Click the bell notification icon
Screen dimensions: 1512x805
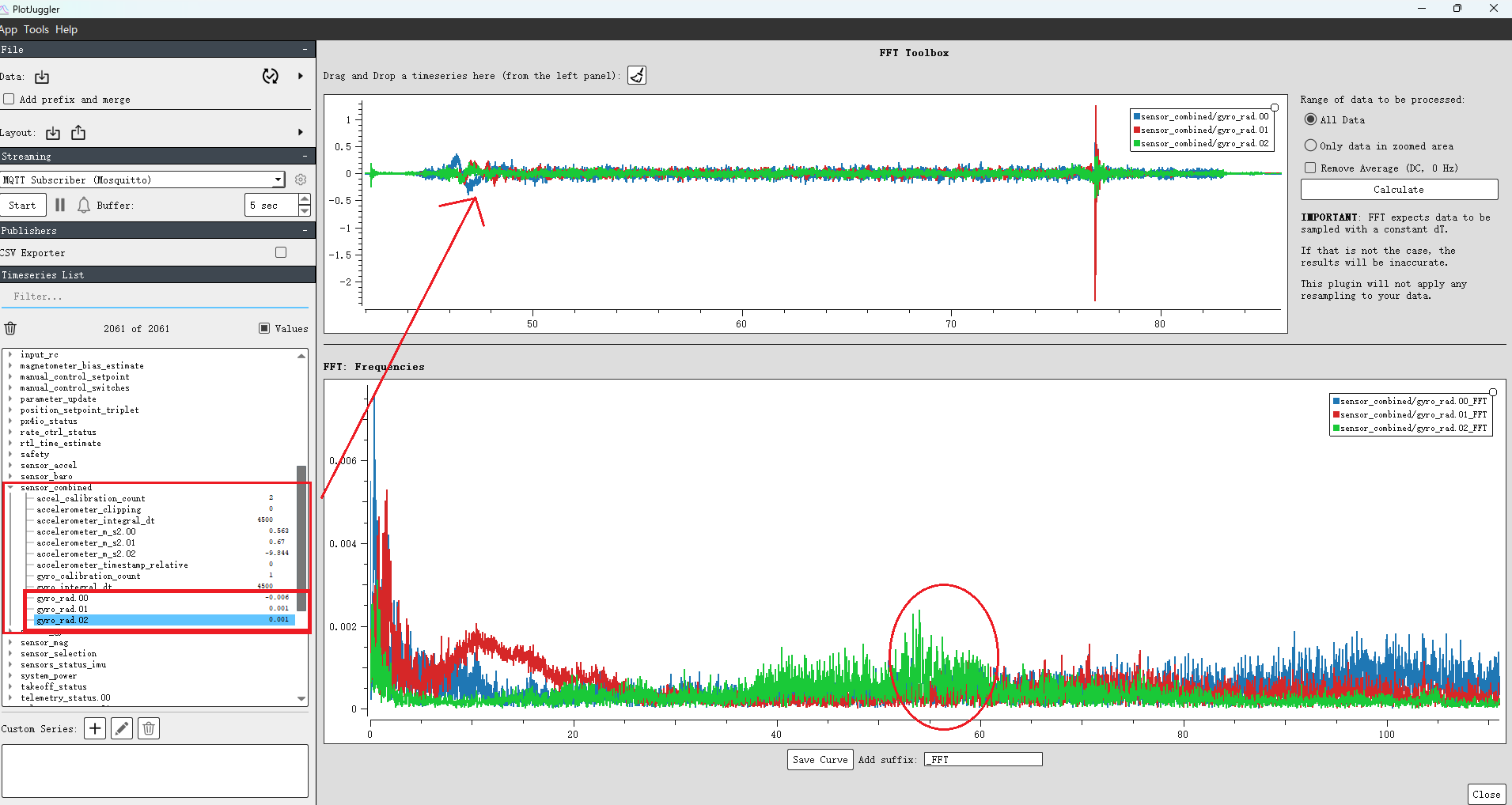(x=84, y=205)
